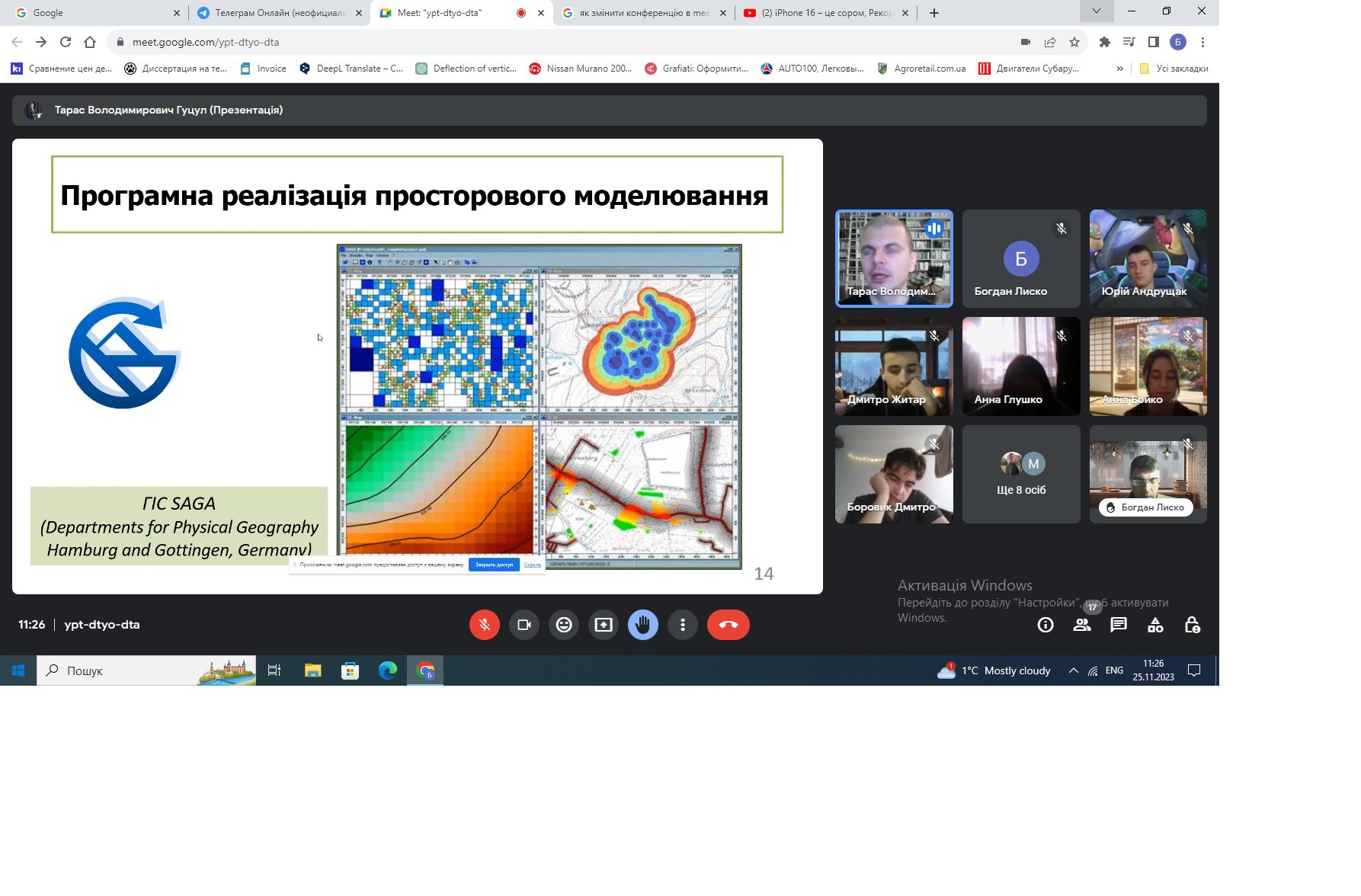Click the blue stop sharing button
The height and width of the screenshot is (896, 1361).
[x=494, y=565]
